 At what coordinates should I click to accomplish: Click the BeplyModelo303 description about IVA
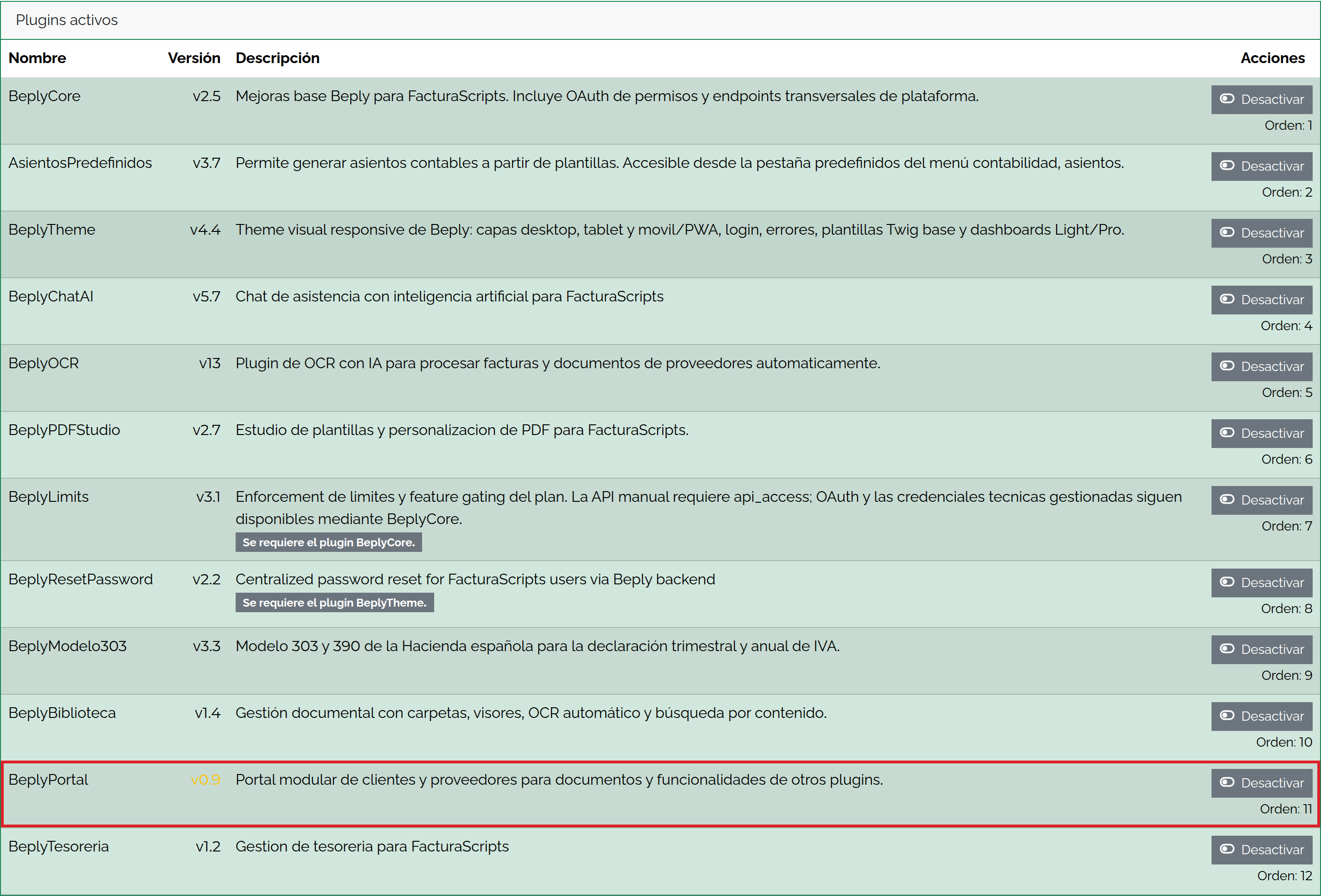click(538, 646)
